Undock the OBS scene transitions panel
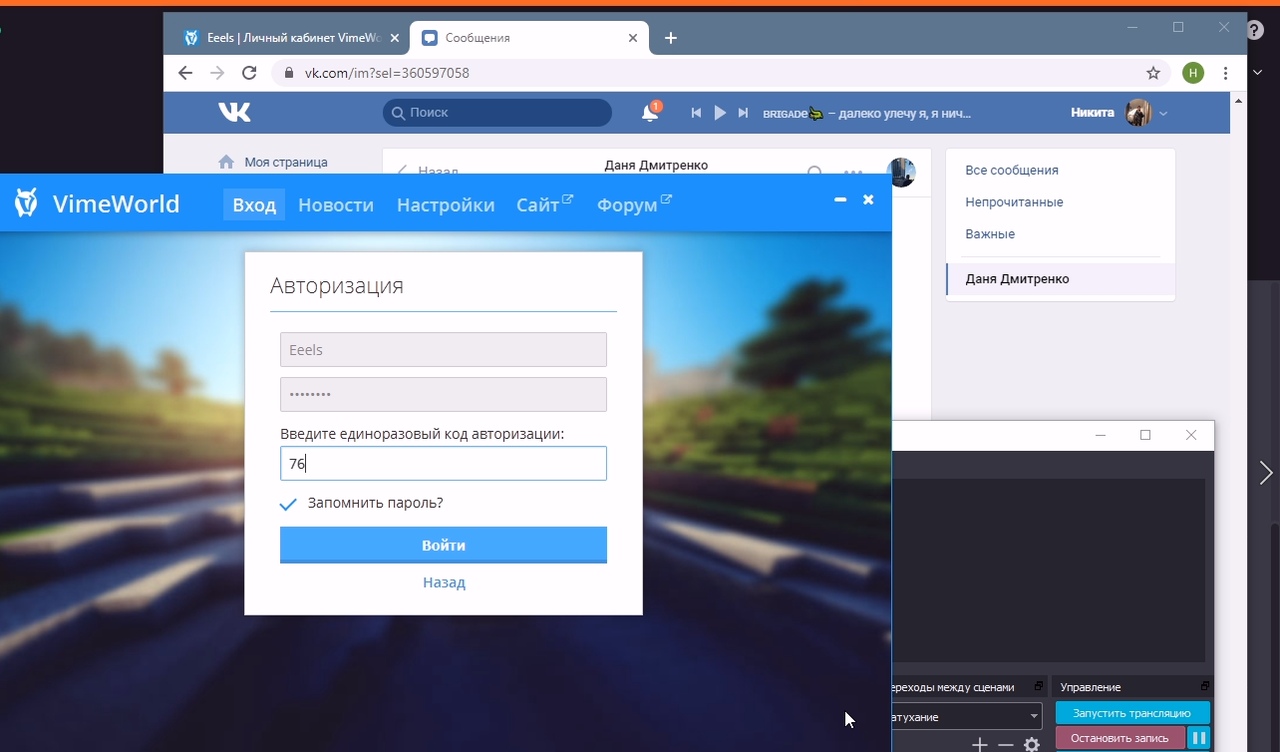The width and height of the screenshot is (1280, 752). coord(1038,686)
